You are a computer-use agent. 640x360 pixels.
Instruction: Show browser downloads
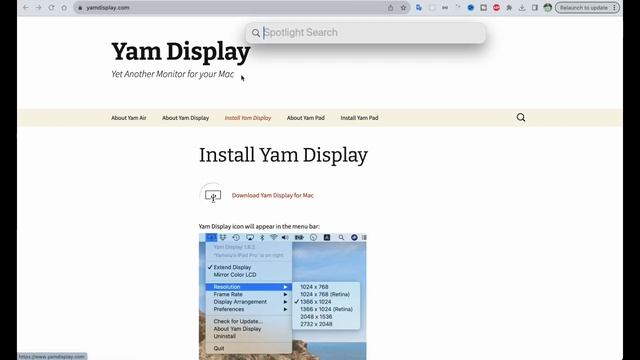(522, 8)
